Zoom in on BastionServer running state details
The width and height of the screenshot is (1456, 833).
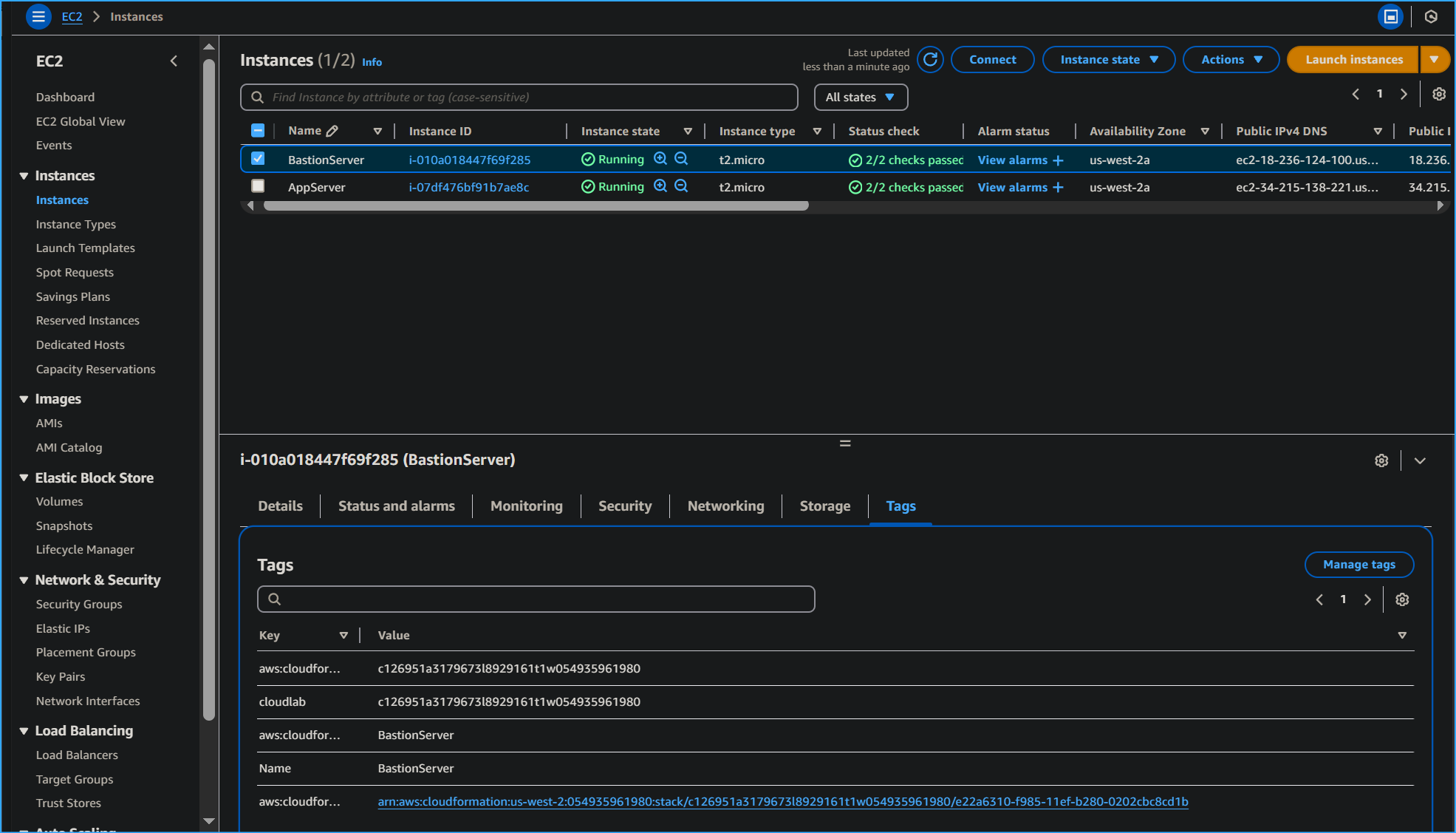[x=660, y=159]
